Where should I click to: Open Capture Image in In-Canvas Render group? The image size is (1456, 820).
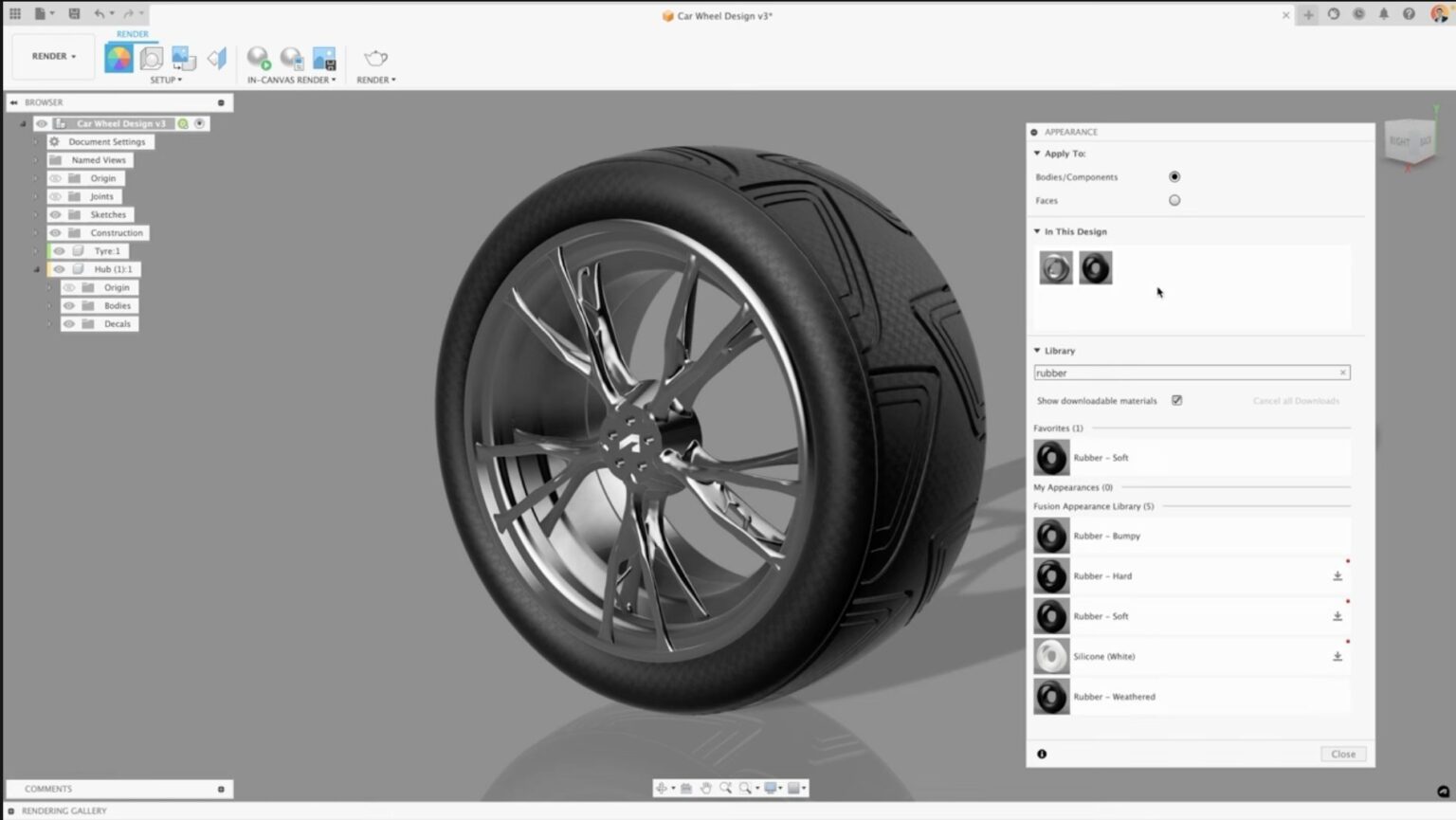point(325,59)
